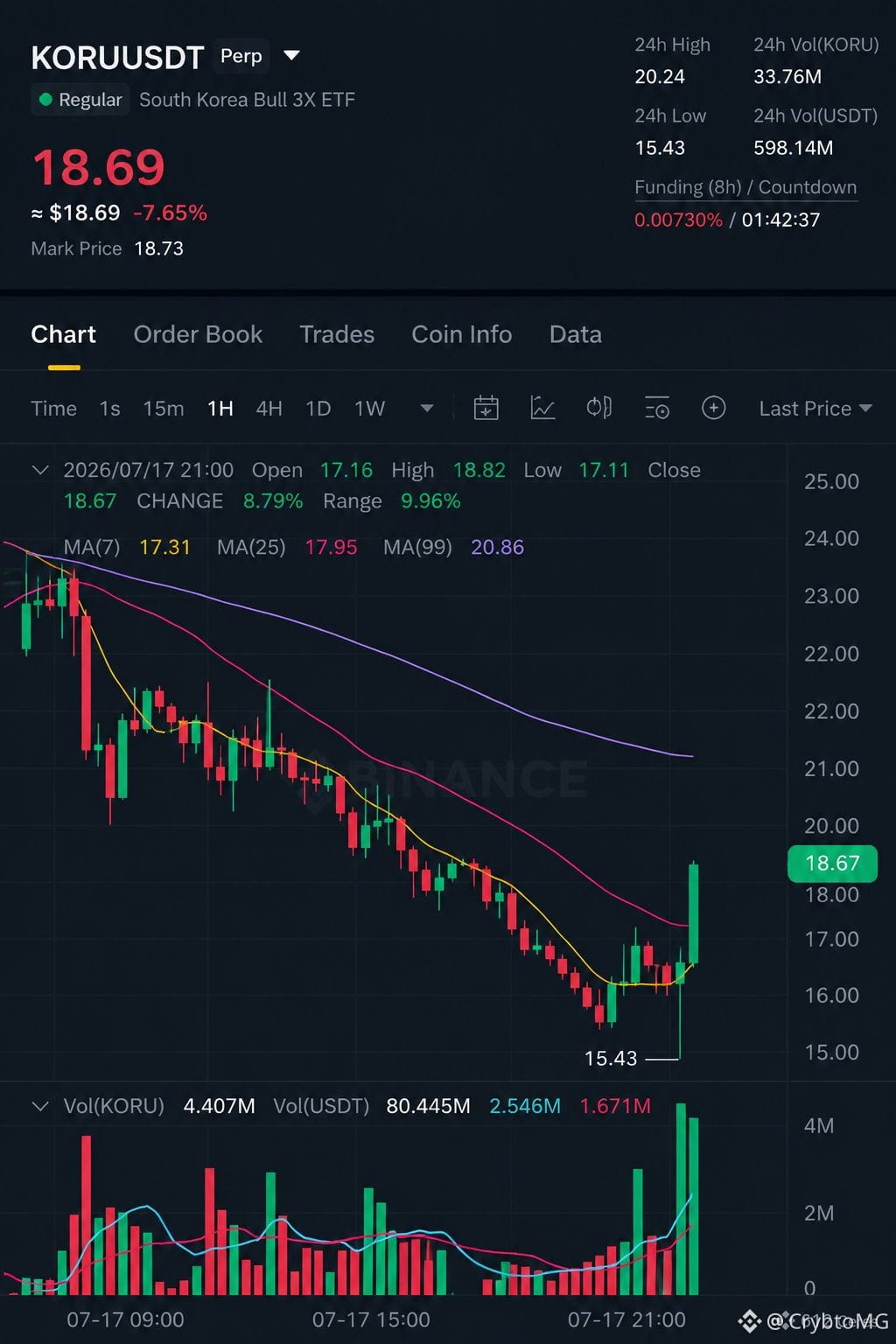The width and height of the screenshot is (896, 1344).
Task: Tap the Regular status tag
Action: [x=80, y=100]
